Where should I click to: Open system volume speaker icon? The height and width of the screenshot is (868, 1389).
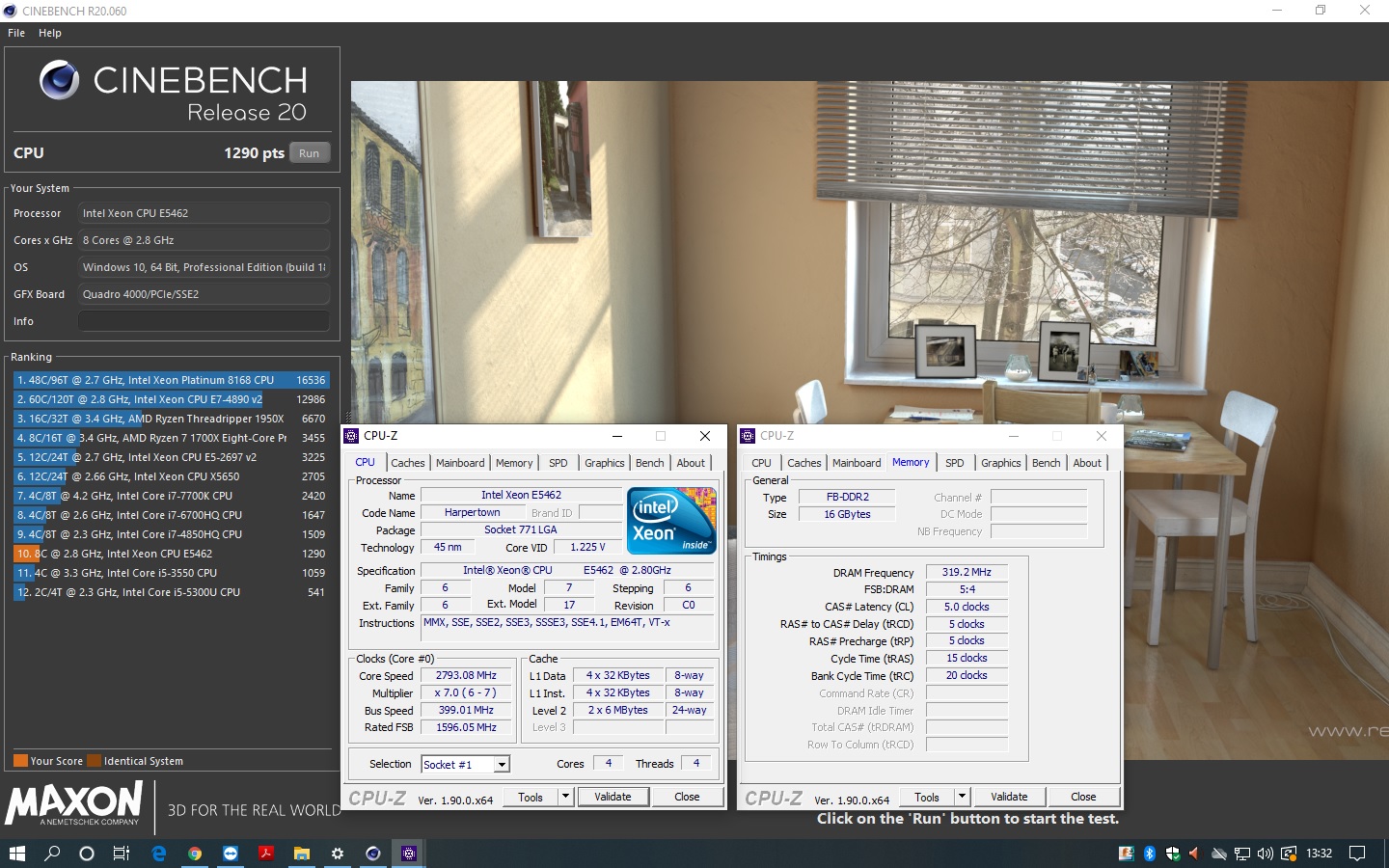pyautogui.click(x=1266, y=854)
